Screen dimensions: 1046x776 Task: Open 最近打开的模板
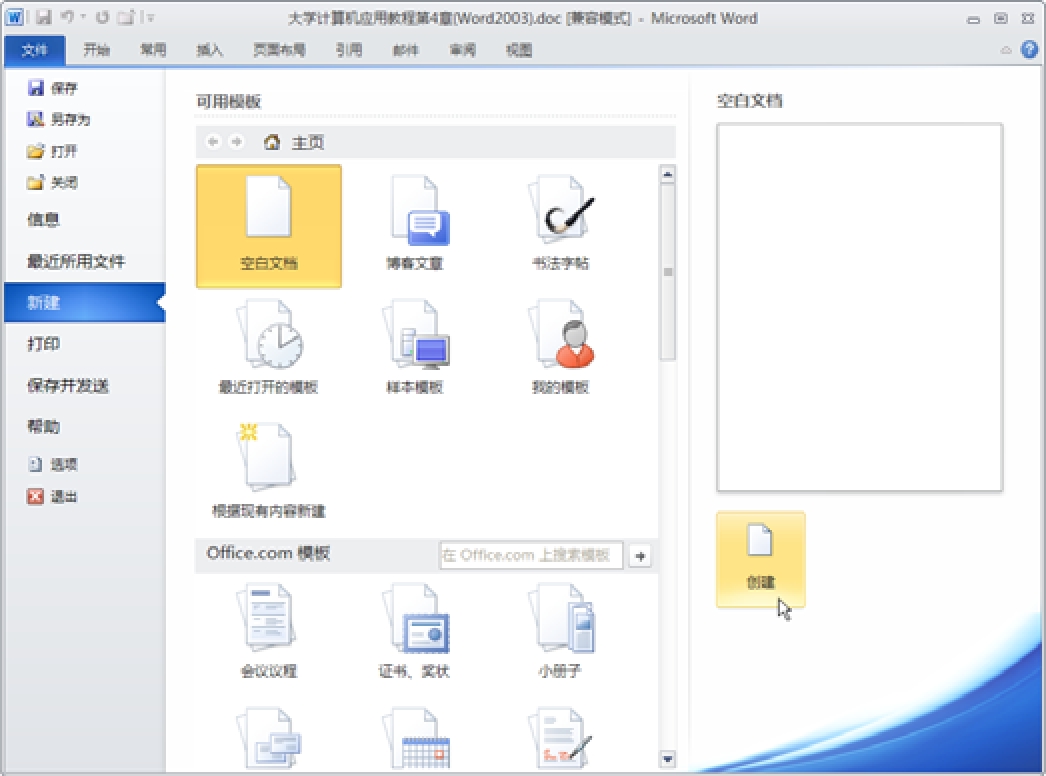point(269,348)
